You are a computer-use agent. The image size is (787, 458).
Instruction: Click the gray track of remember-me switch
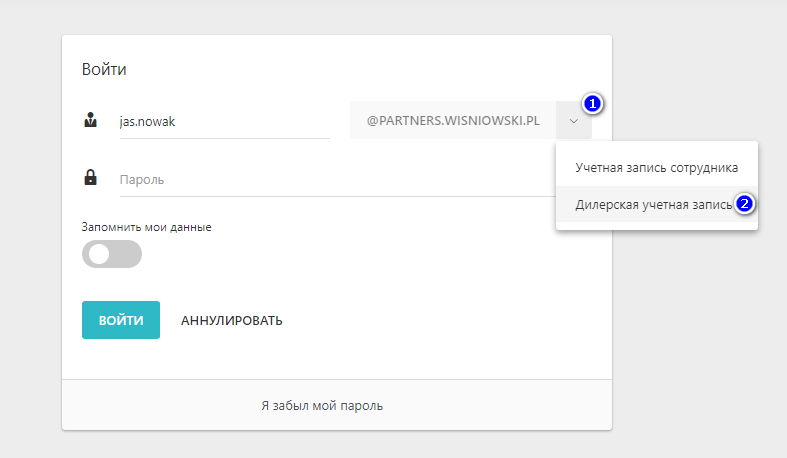(x=127, y=254)
